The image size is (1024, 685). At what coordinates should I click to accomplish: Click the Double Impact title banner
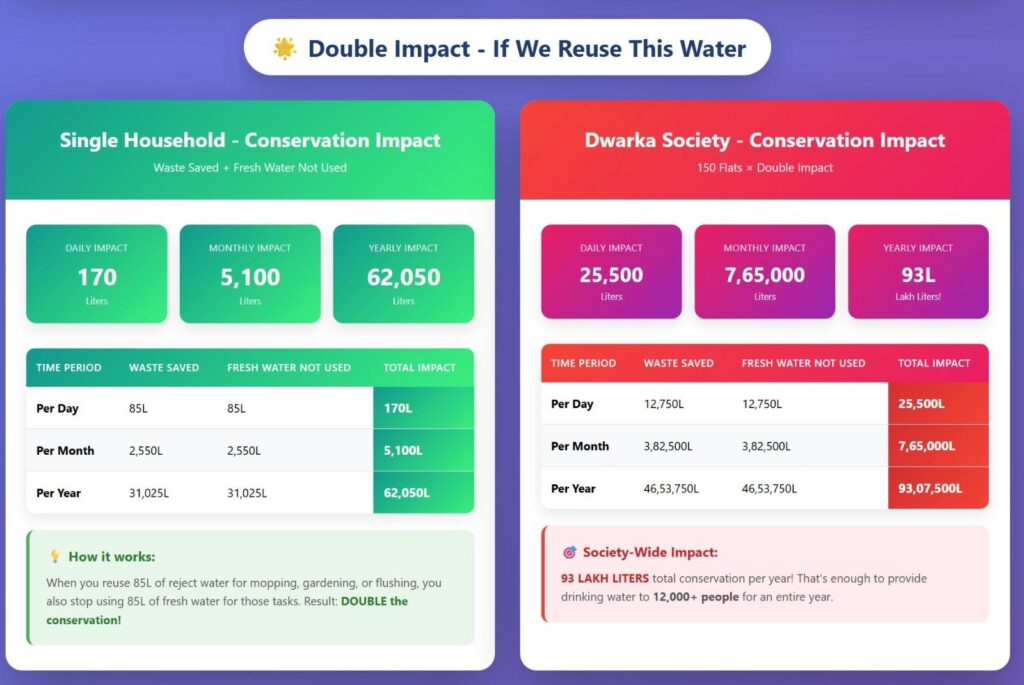tap(507, 48)
